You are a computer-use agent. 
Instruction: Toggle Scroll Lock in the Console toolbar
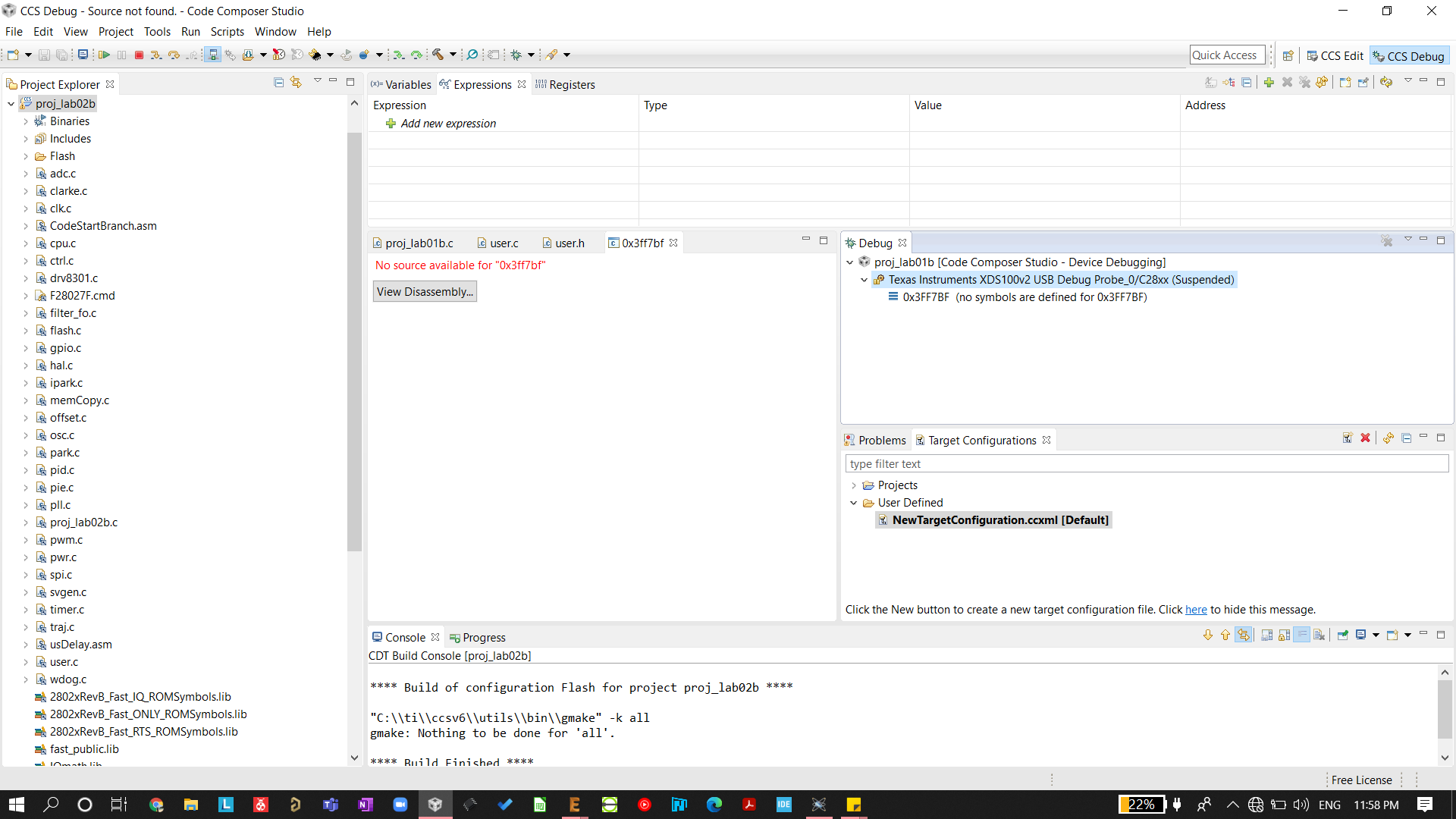(x=1284, y=635)
